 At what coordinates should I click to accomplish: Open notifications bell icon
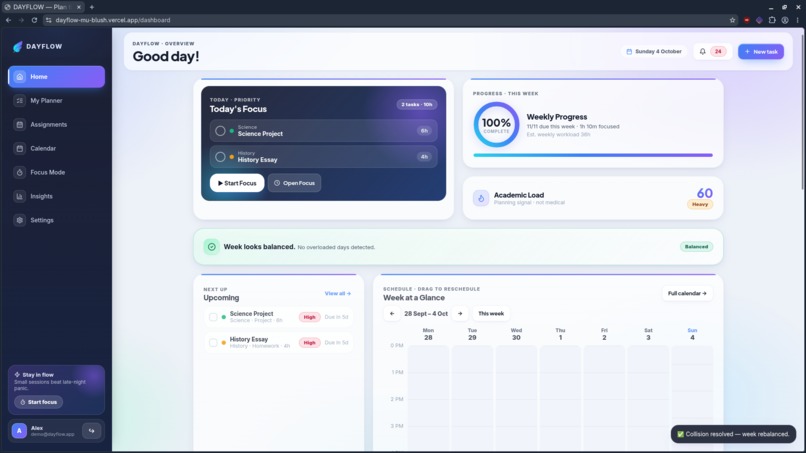(x=703, y=51)
